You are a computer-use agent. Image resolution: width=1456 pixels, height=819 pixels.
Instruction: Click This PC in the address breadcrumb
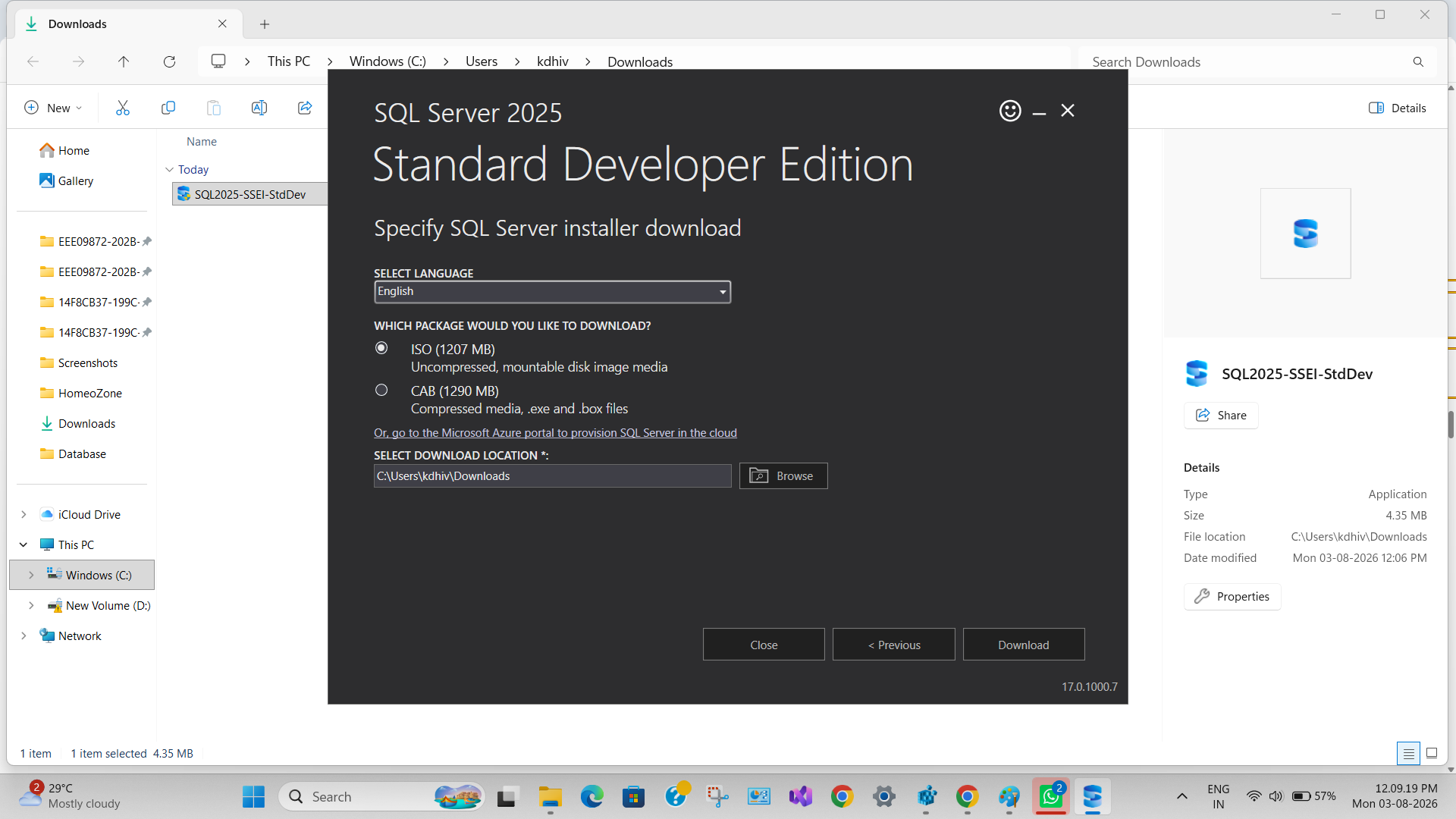pos(289,61)
